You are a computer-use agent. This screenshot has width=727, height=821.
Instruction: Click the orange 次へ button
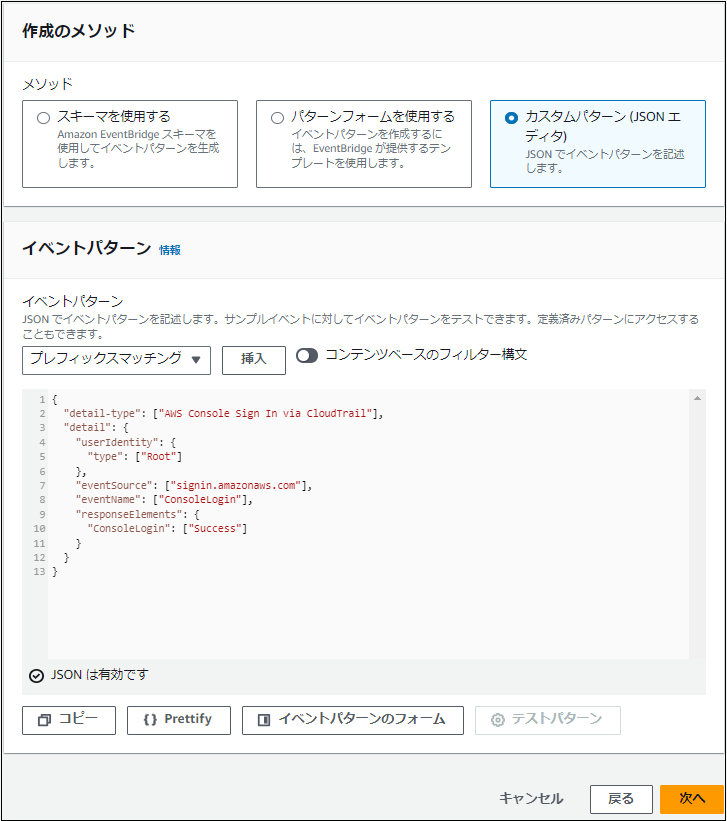[x=692, y=799]
